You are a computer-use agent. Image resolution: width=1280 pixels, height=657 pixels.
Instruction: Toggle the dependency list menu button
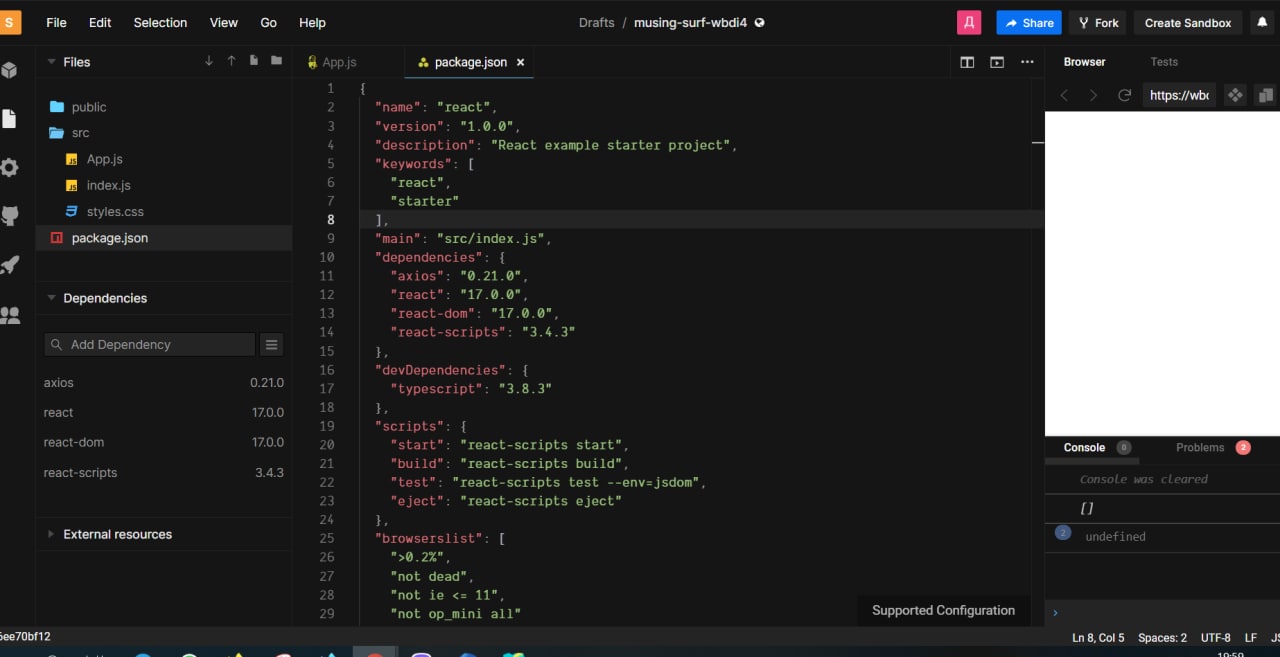(271, 345)
